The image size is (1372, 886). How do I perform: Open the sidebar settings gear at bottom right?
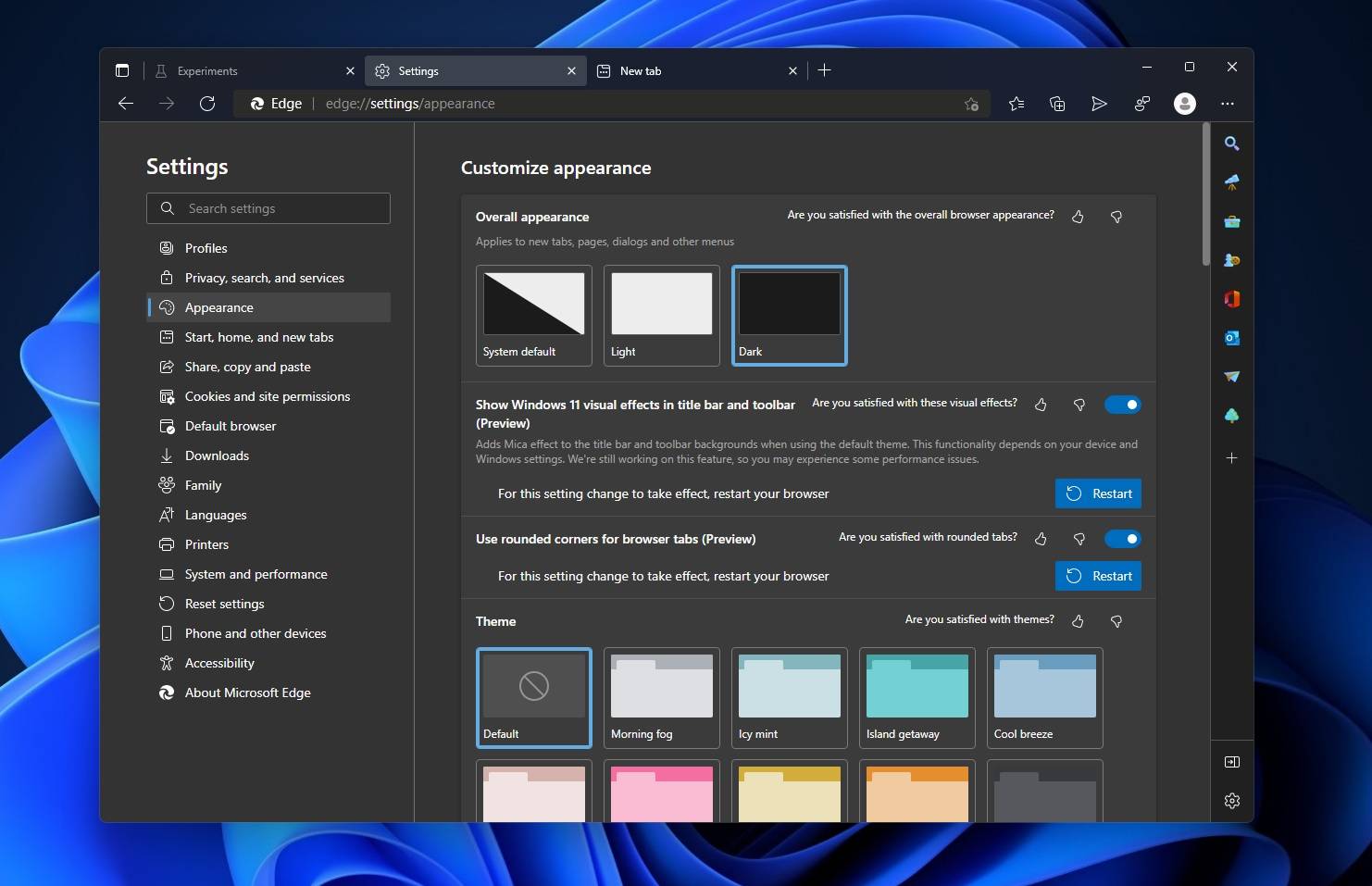pos(1232,800)
